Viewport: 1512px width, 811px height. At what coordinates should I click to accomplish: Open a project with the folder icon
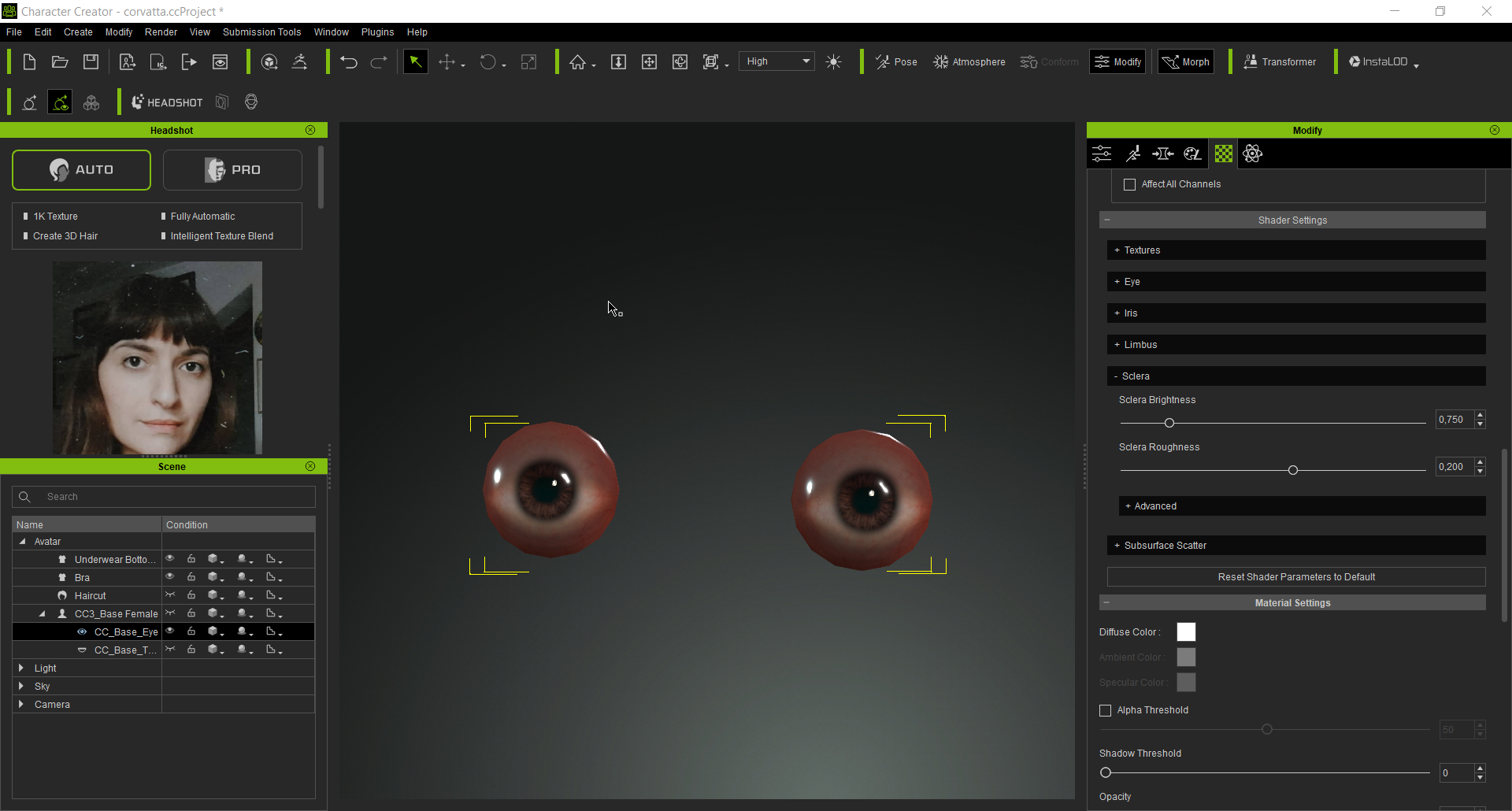(x=60, y=62)
